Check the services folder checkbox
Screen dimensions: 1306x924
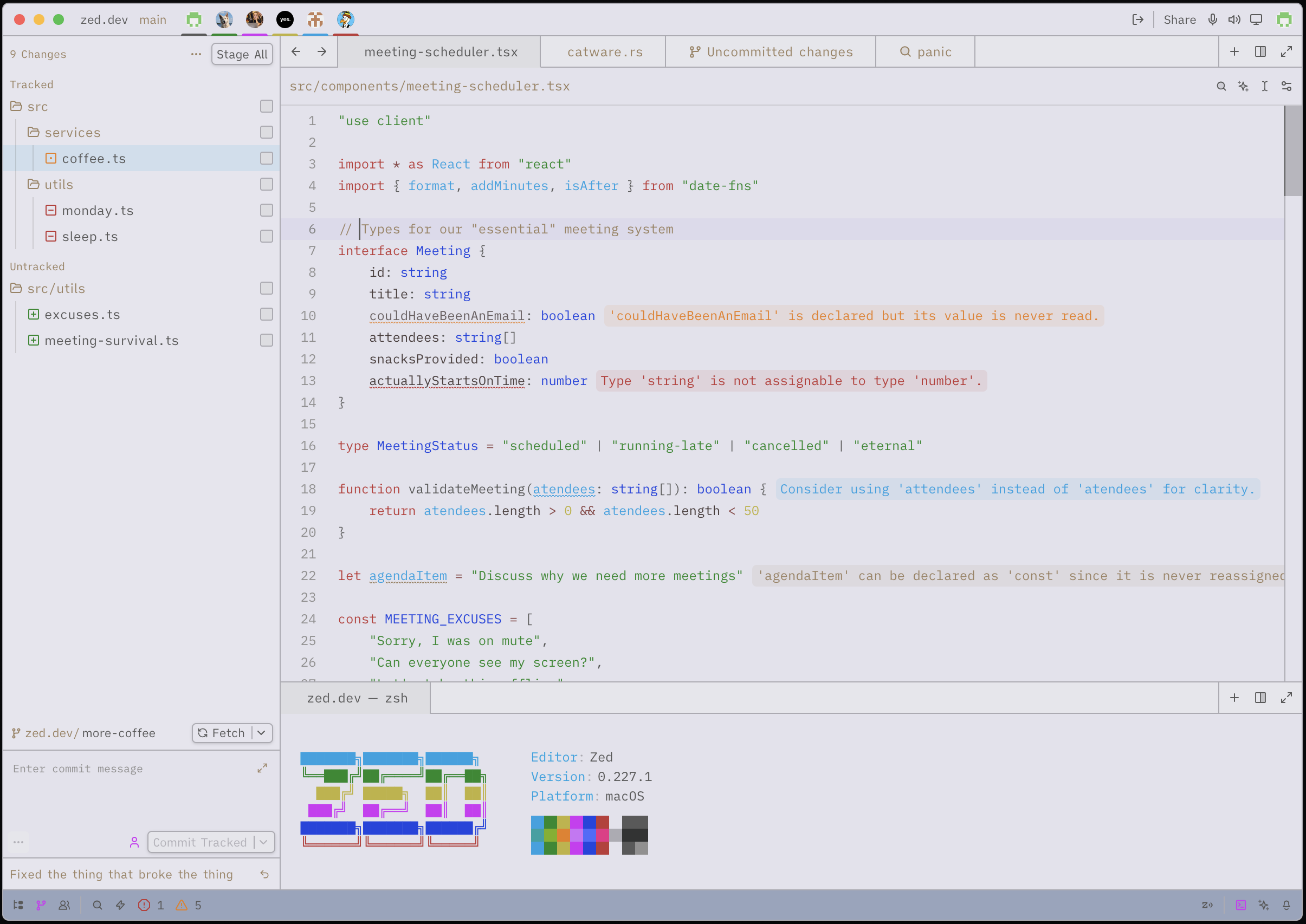click(267, 132)
